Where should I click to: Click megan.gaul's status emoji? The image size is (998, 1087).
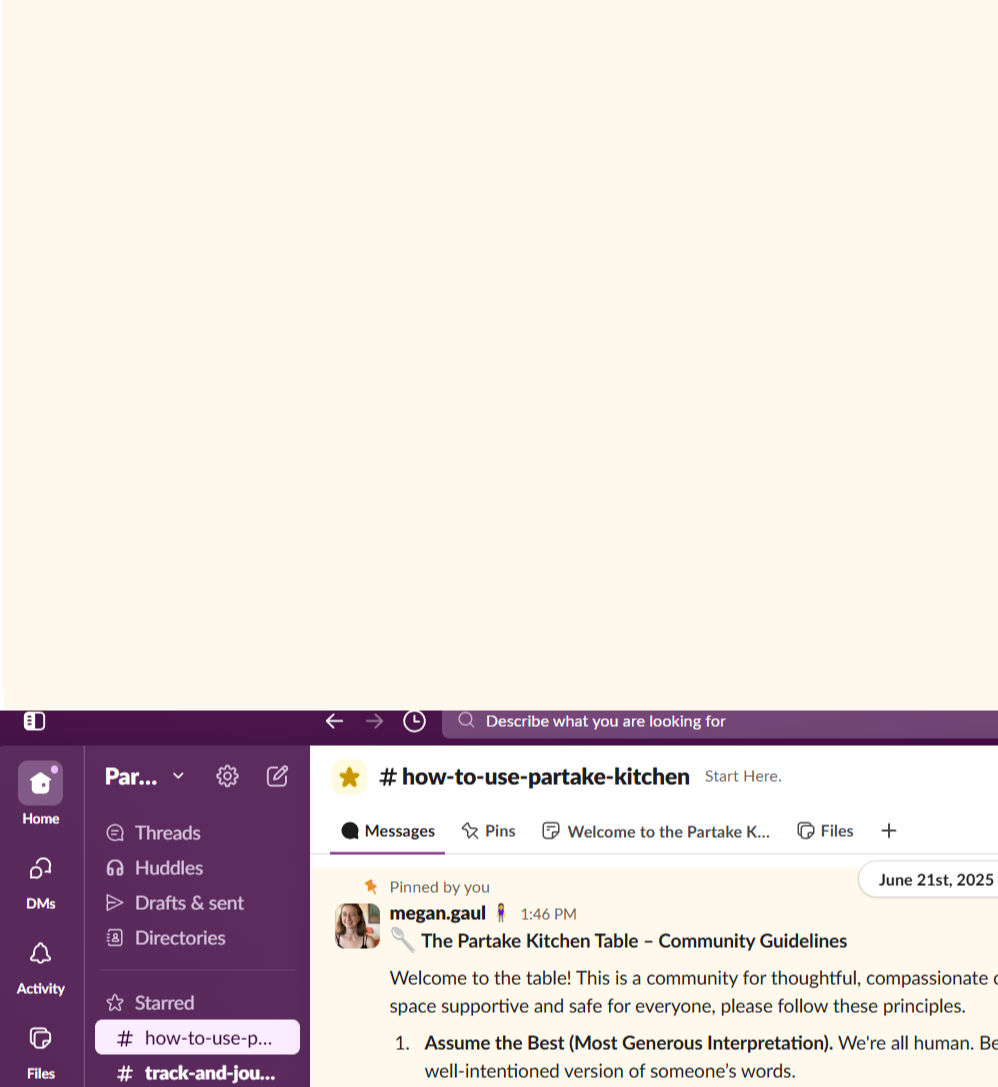[x=501, y=913]
